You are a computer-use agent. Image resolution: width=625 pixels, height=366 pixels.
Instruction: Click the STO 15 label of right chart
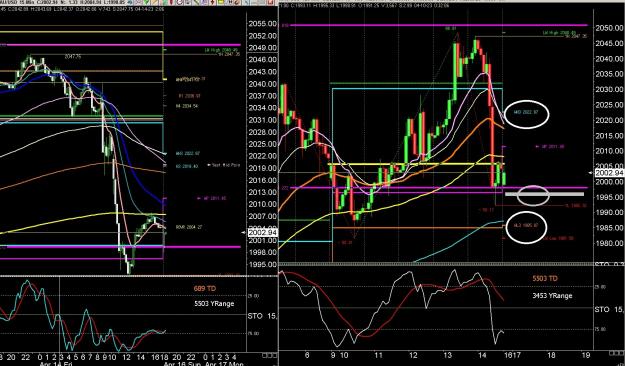(609, 310)
